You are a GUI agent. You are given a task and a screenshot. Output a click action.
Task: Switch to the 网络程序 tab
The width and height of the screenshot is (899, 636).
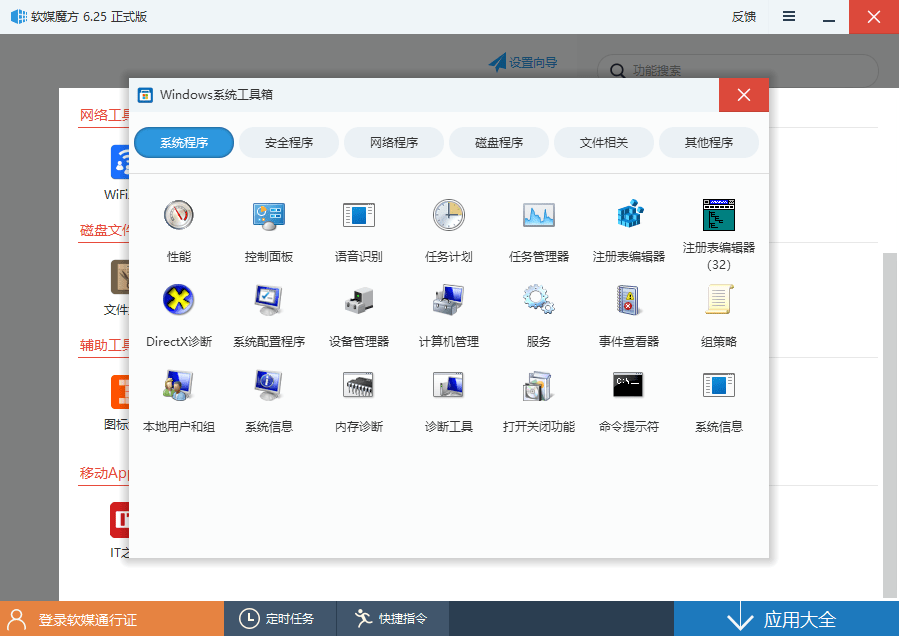pyautogui.click(x=394, y=142)
